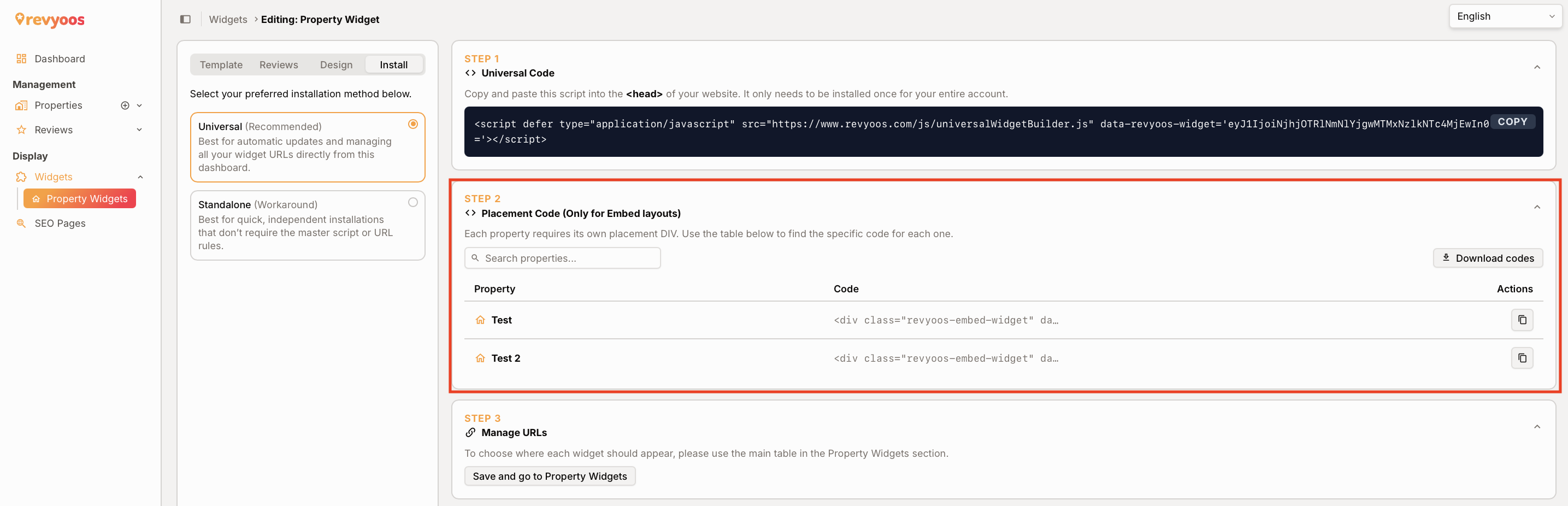Copy the placement code for Test 2

tap(1522, 358)
